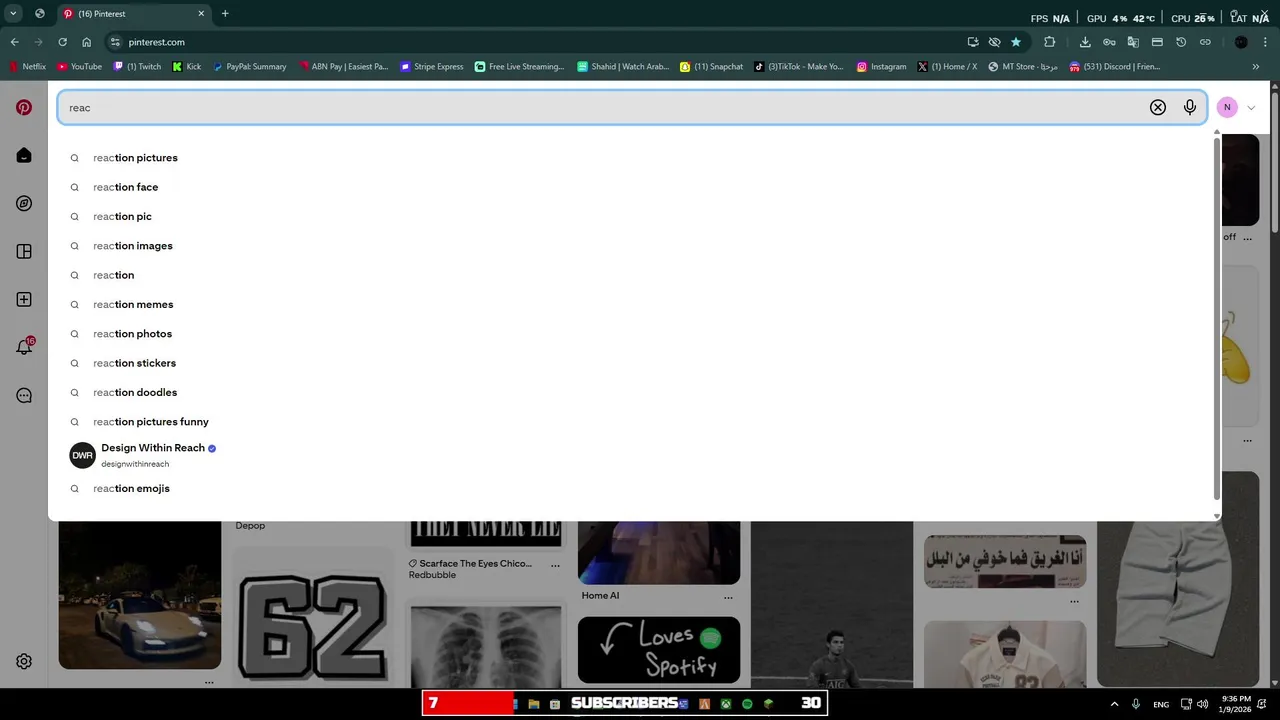This screenshot has height=720, width=1280.
Task: Open notifications bell with 16 badge
Action: (24, 347)
